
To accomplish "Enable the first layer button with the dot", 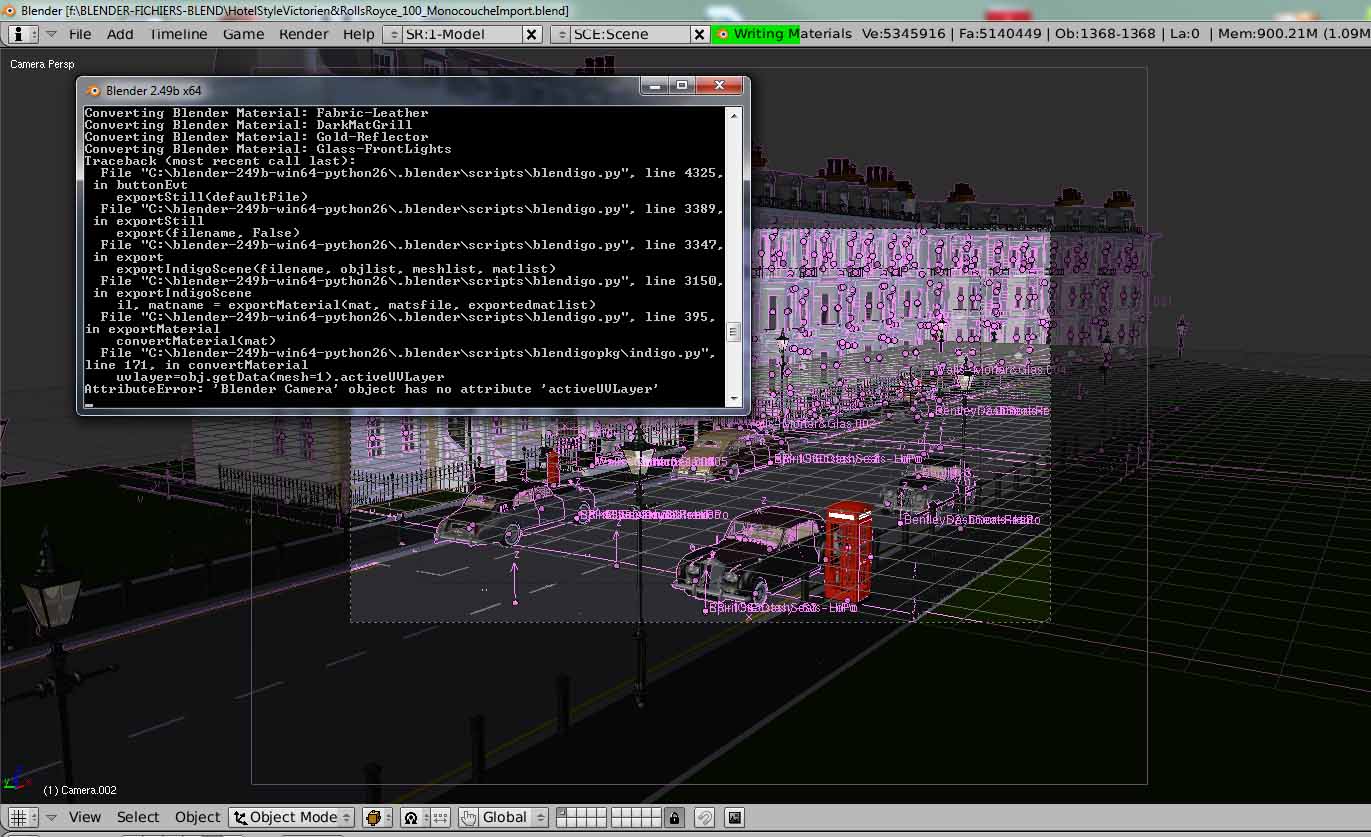I will (x=561, y=812).
